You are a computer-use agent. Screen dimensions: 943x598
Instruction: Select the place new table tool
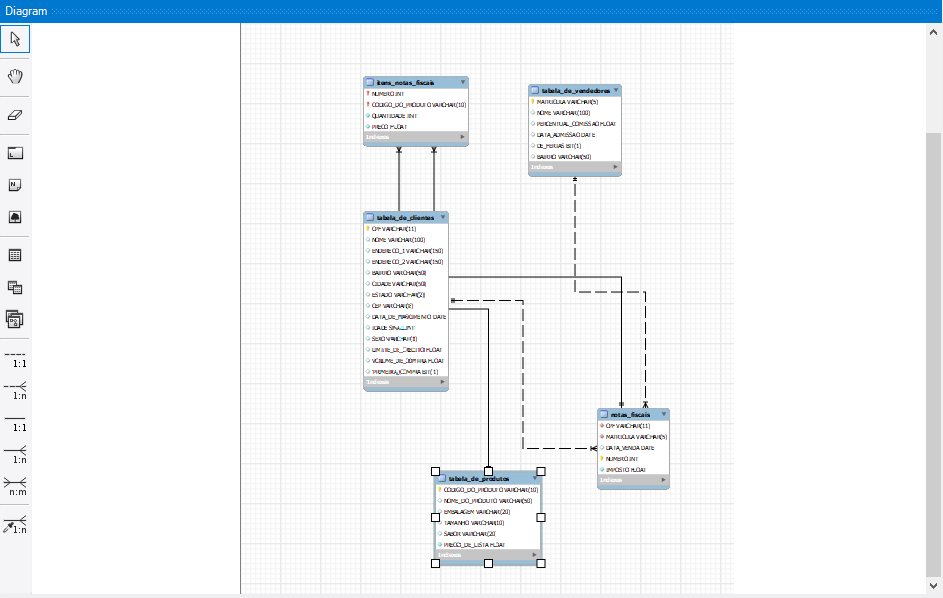pos(14,254)
